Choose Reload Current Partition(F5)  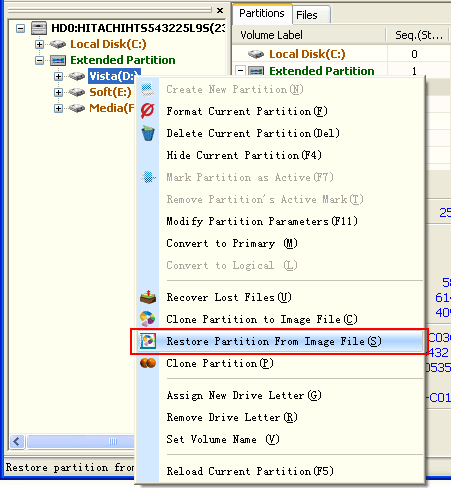click(x=280, y=471)
